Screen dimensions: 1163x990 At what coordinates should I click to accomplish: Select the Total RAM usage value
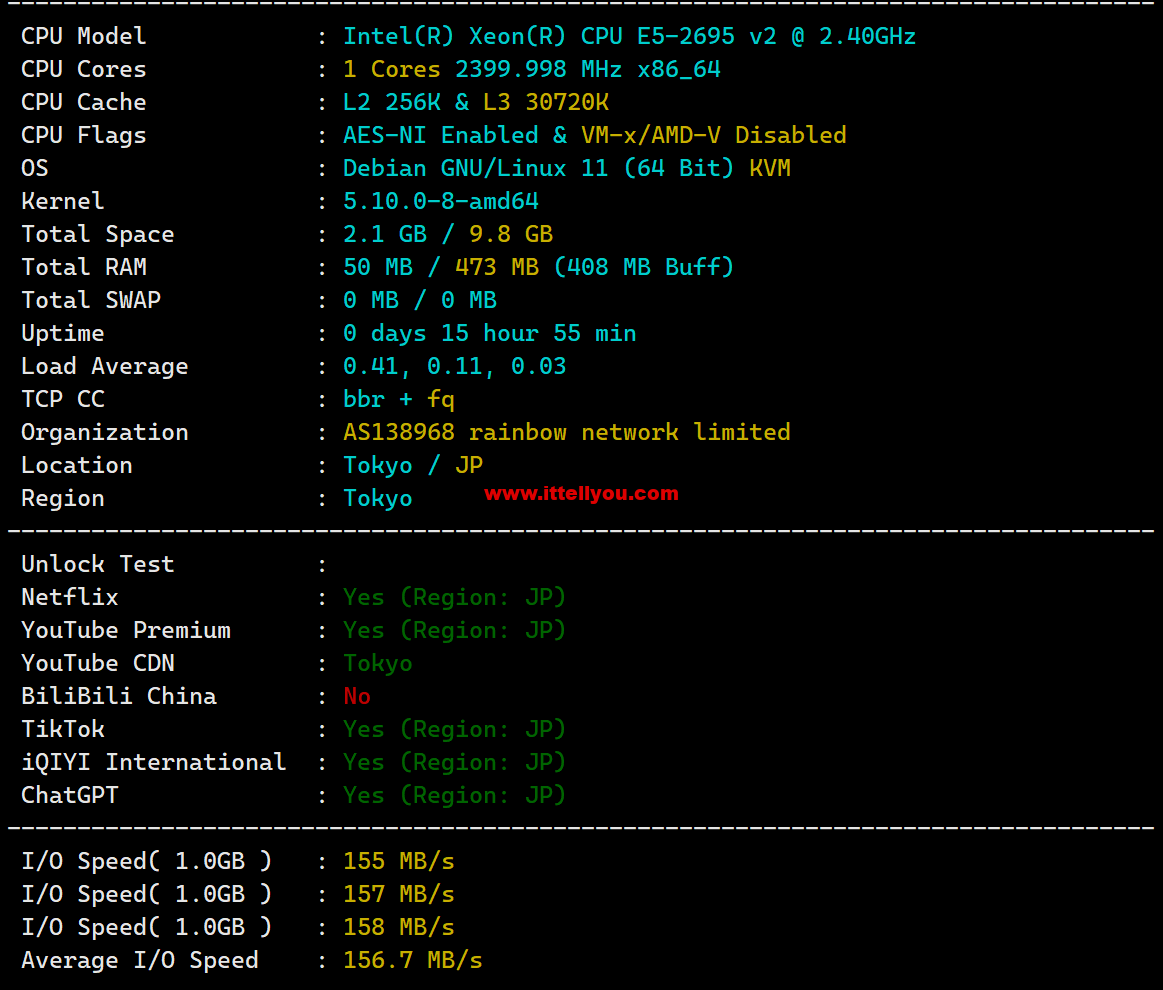[x=538, y=267]
